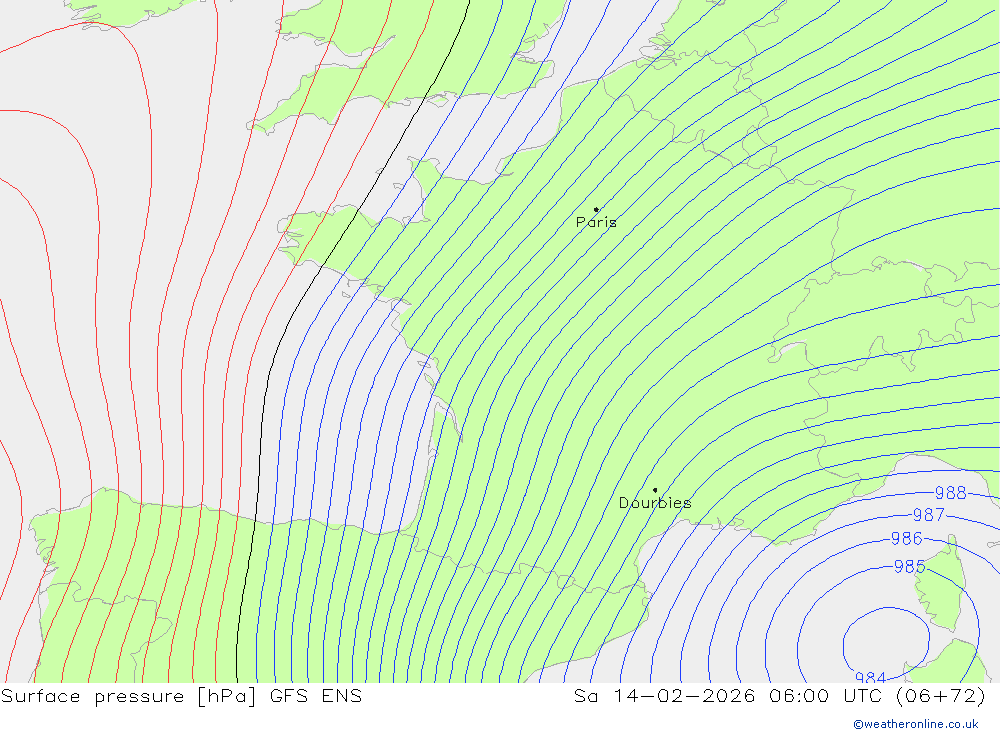Screen dimensions: 1000x733
Task: Click the 988 isobar label
Action: click(950, 492)
